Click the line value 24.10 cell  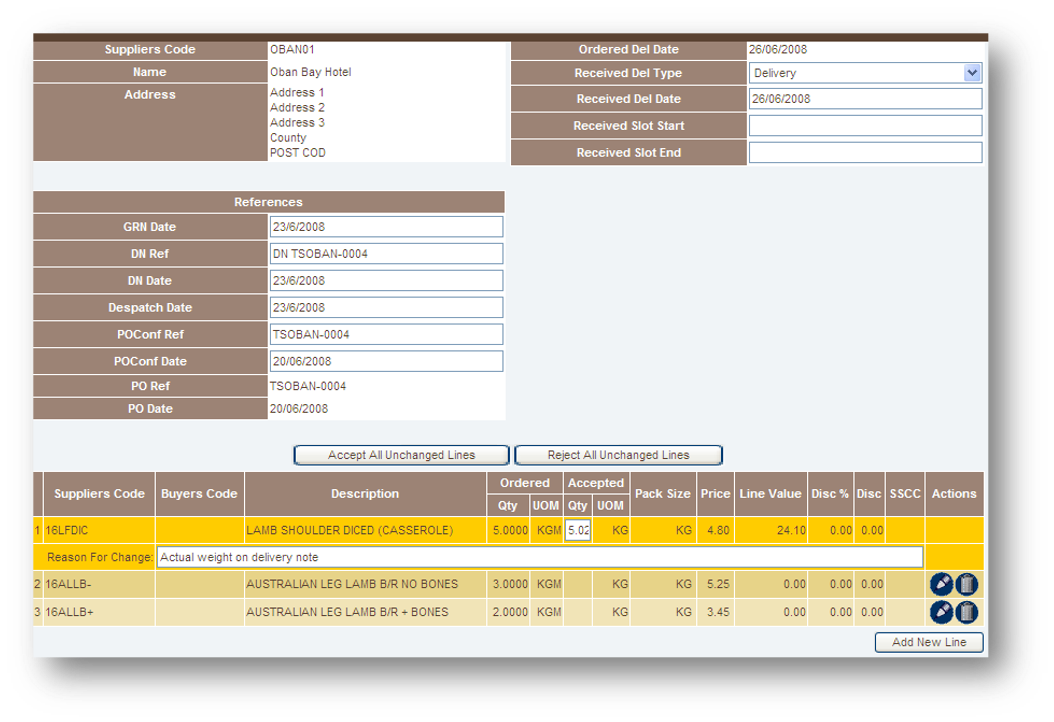tap(771, 530)
